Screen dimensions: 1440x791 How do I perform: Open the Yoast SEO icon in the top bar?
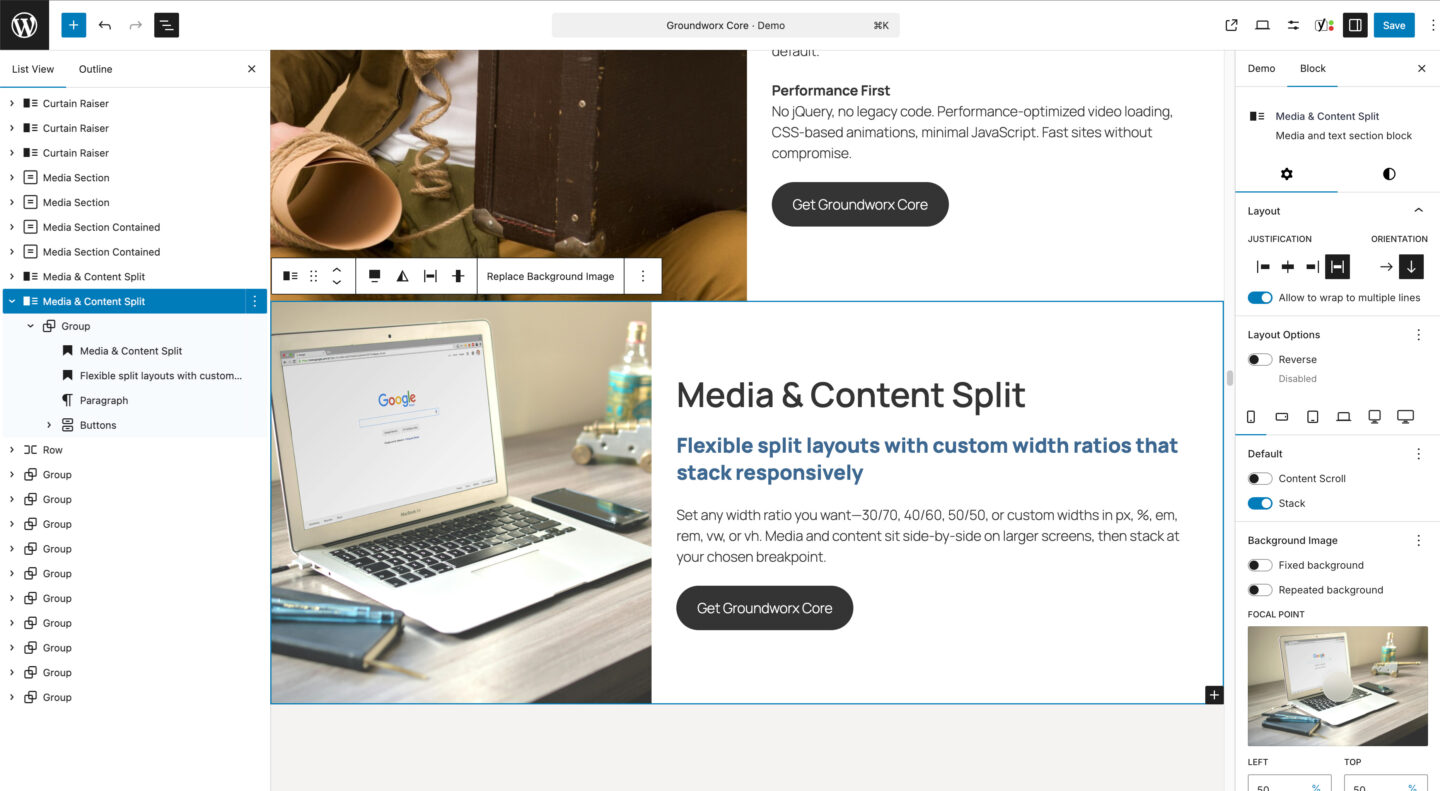point(1322,25)
